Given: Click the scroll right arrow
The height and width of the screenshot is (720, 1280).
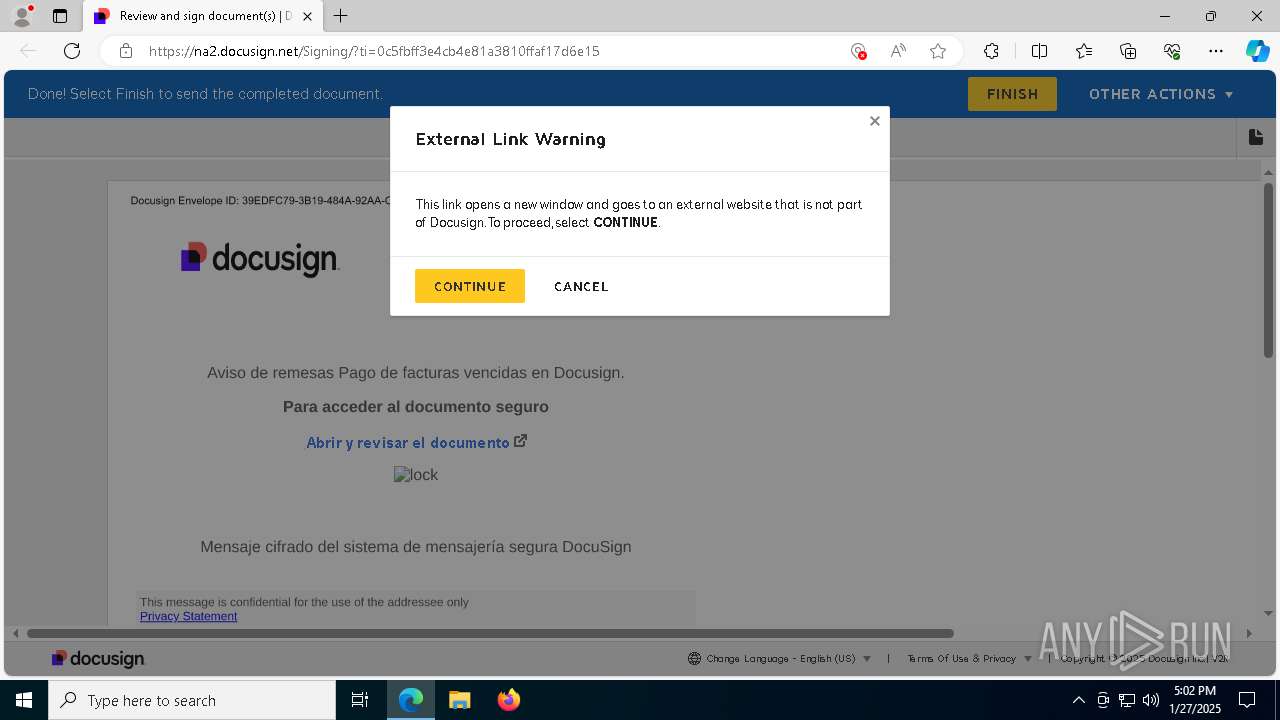Looking at the screenshot, I should click(1249, 633).
